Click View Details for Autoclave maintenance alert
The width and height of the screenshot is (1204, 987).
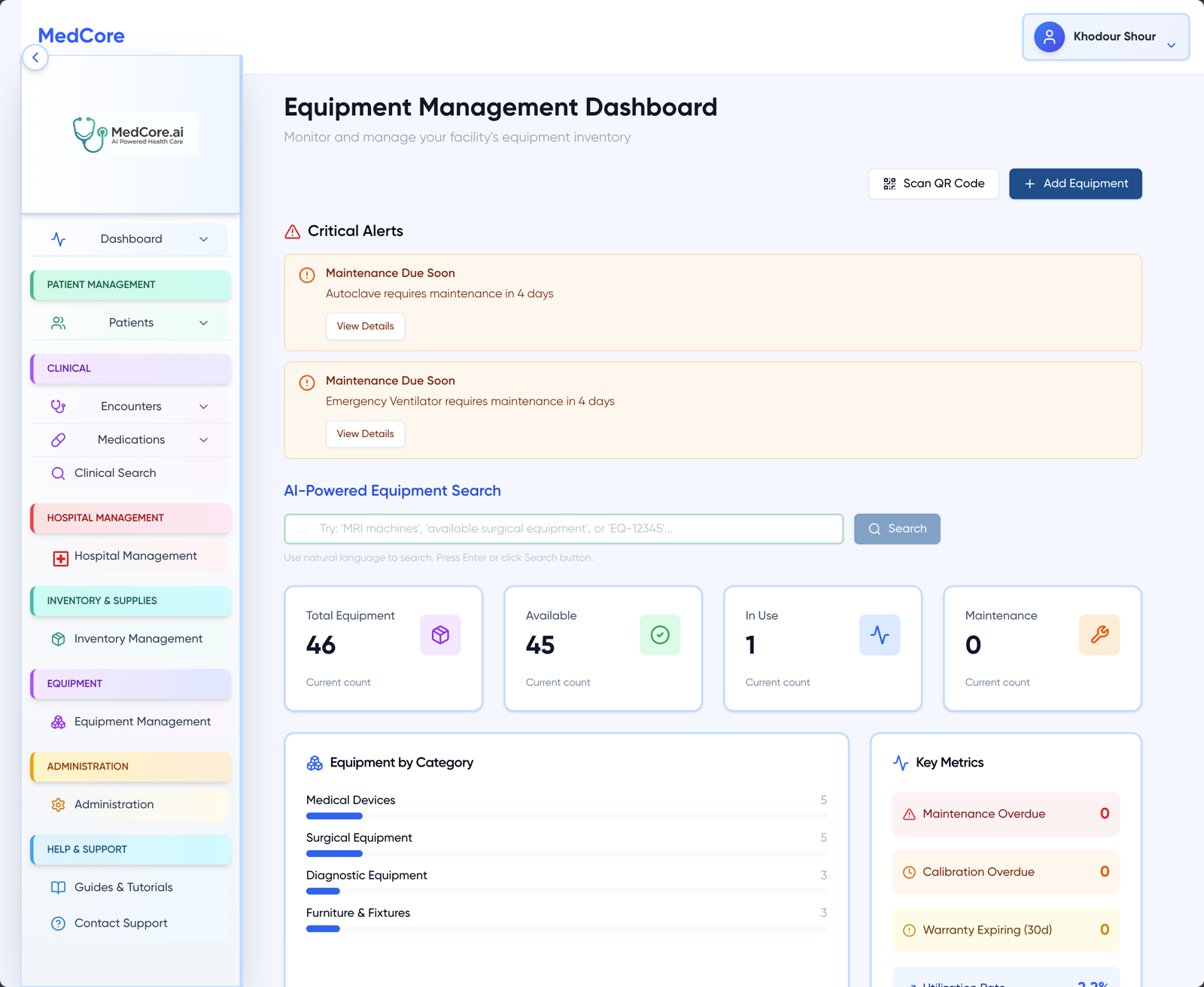(x=365, y=326)
